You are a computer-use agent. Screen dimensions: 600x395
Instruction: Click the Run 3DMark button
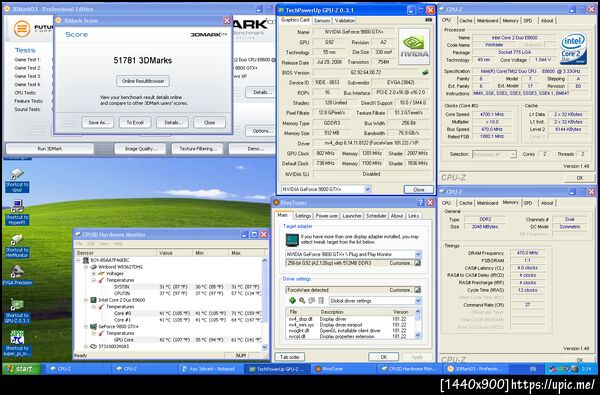point(50,149)
